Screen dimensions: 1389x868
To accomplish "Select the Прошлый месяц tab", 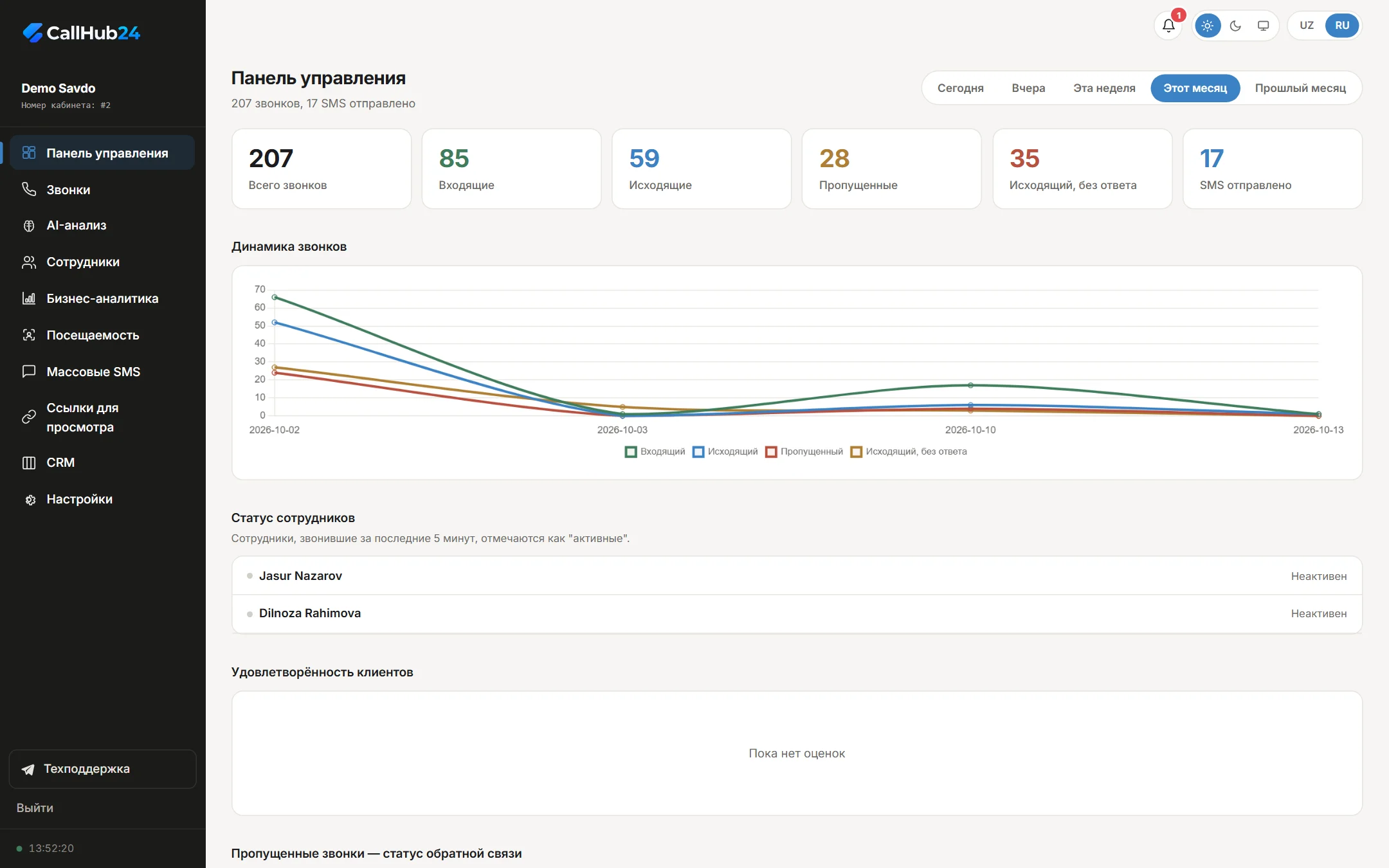I will point(1300,88).
